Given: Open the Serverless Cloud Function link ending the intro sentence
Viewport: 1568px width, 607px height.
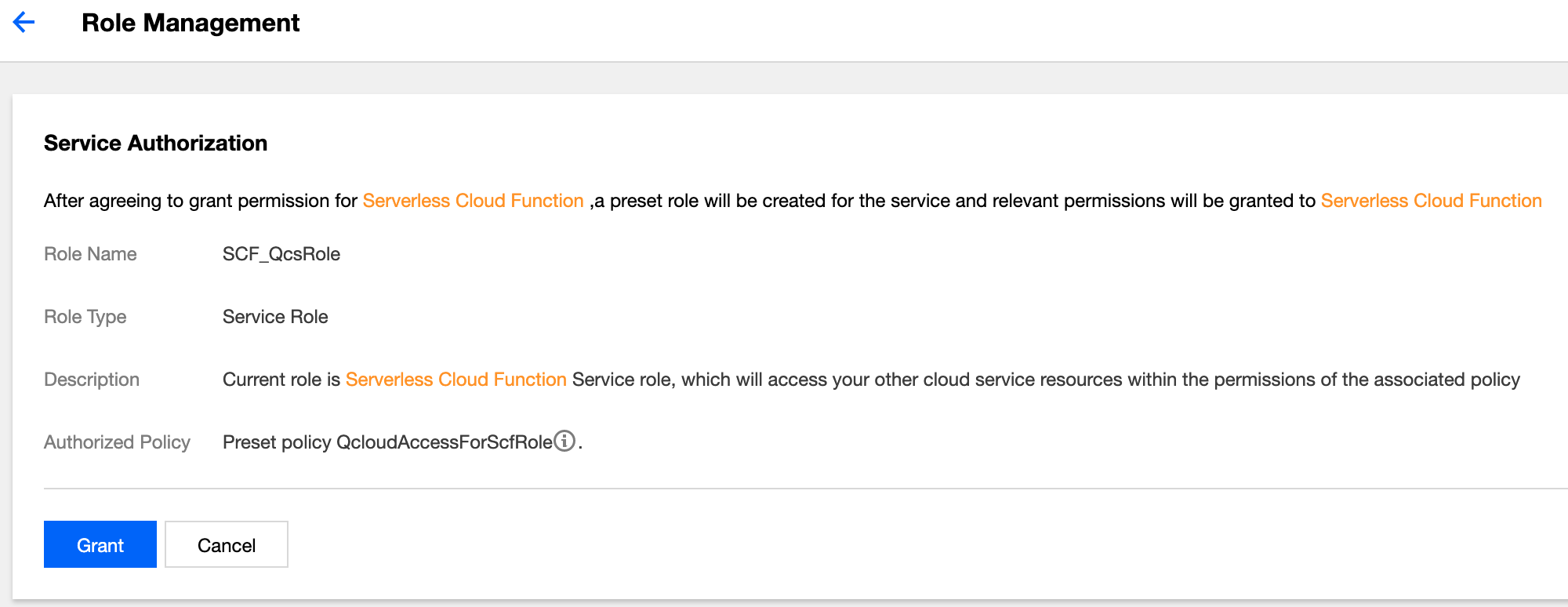Looking at the screenshot, I should (1431, 201).
